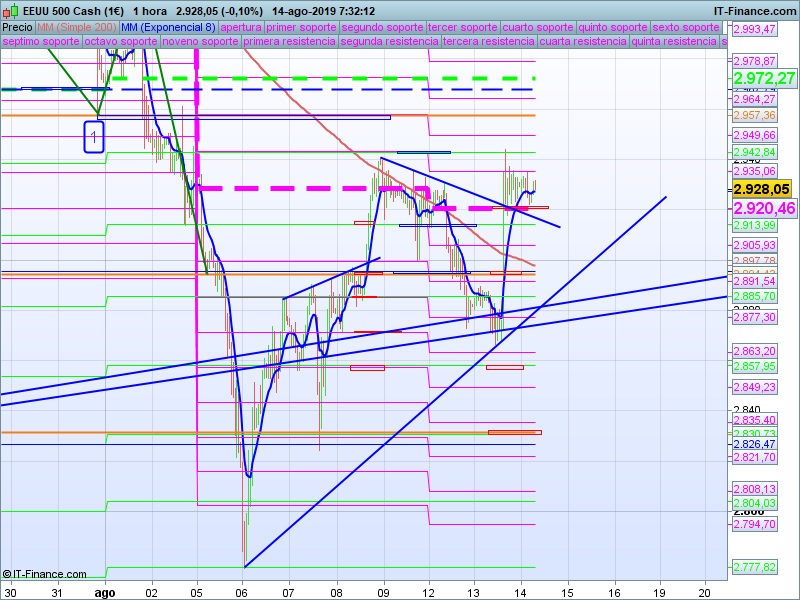Click the blue numbered '1' annotation box
The image size is (800, 600).
pos(94,137)
